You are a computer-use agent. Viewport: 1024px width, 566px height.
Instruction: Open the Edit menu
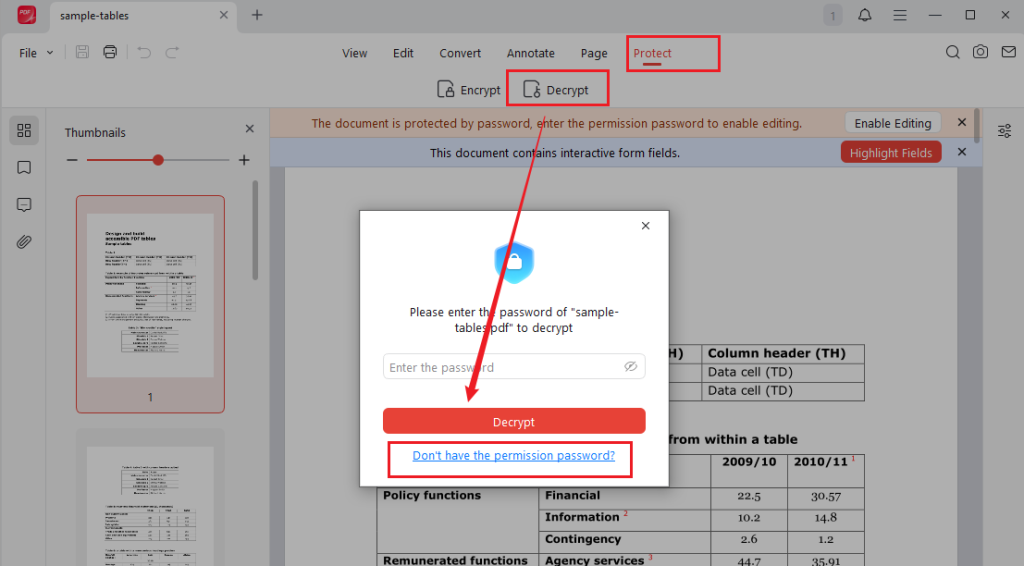click(403, 53)
